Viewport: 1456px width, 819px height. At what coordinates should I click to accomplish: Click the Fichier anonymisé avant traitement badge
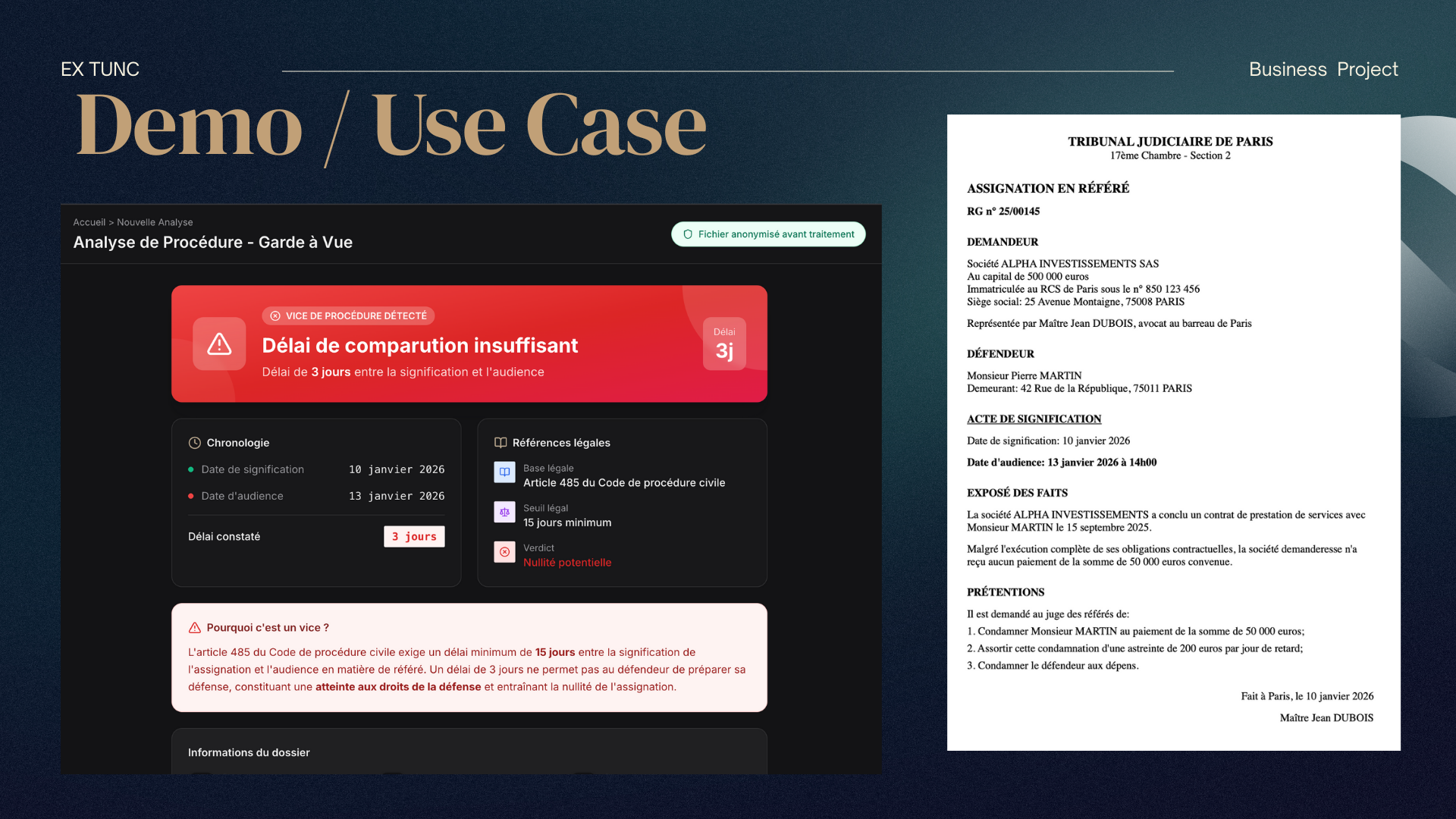coord(768,234)
